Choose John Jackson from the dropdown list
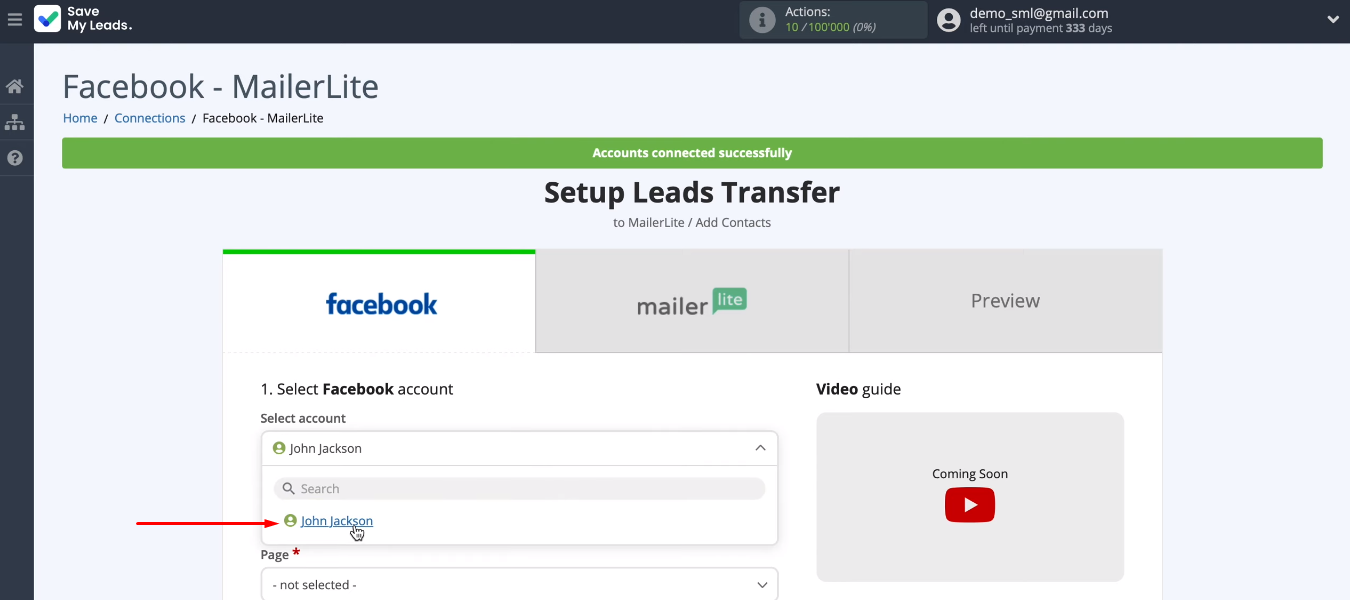1350x600 pixels. coord(336,521)
